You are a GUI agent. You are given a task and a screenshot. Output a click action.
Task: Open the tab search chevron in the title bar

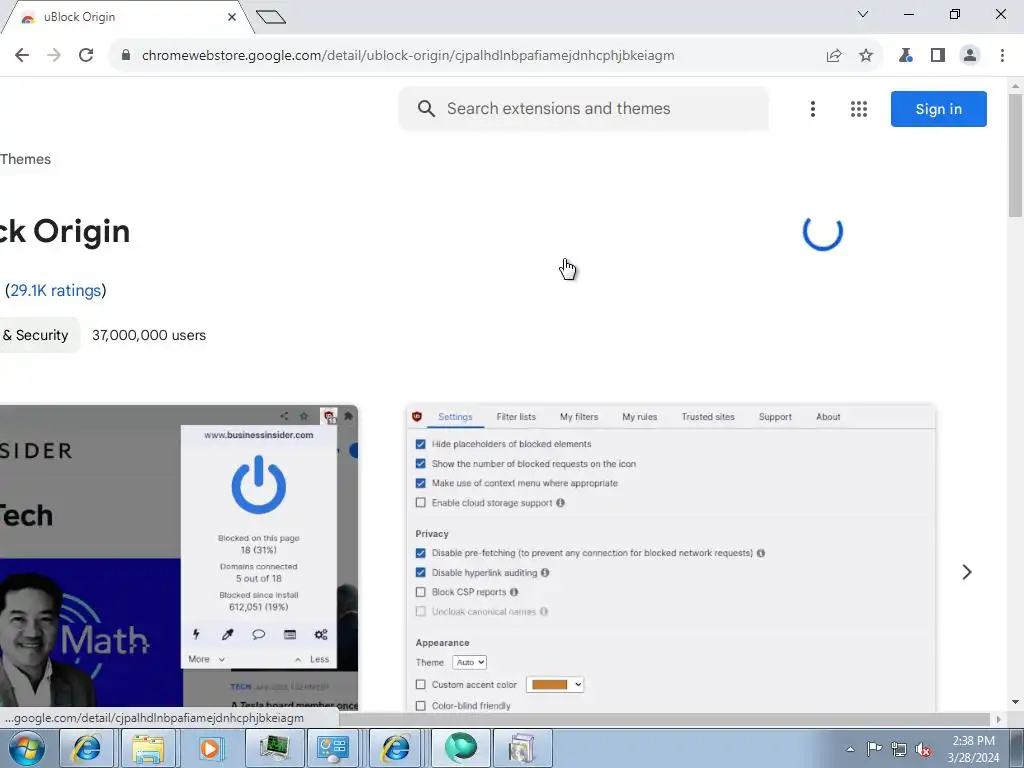(863, 14)
